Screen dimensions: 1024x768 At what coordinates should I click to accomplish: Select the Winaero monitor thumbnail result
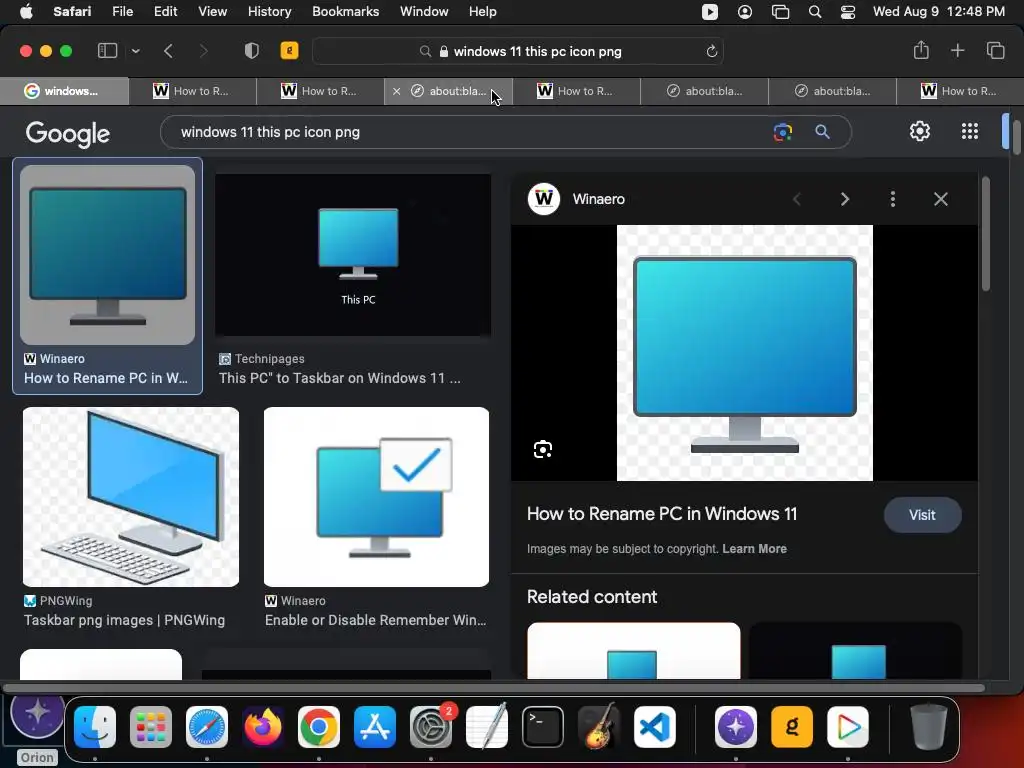(x=108, y=255)
